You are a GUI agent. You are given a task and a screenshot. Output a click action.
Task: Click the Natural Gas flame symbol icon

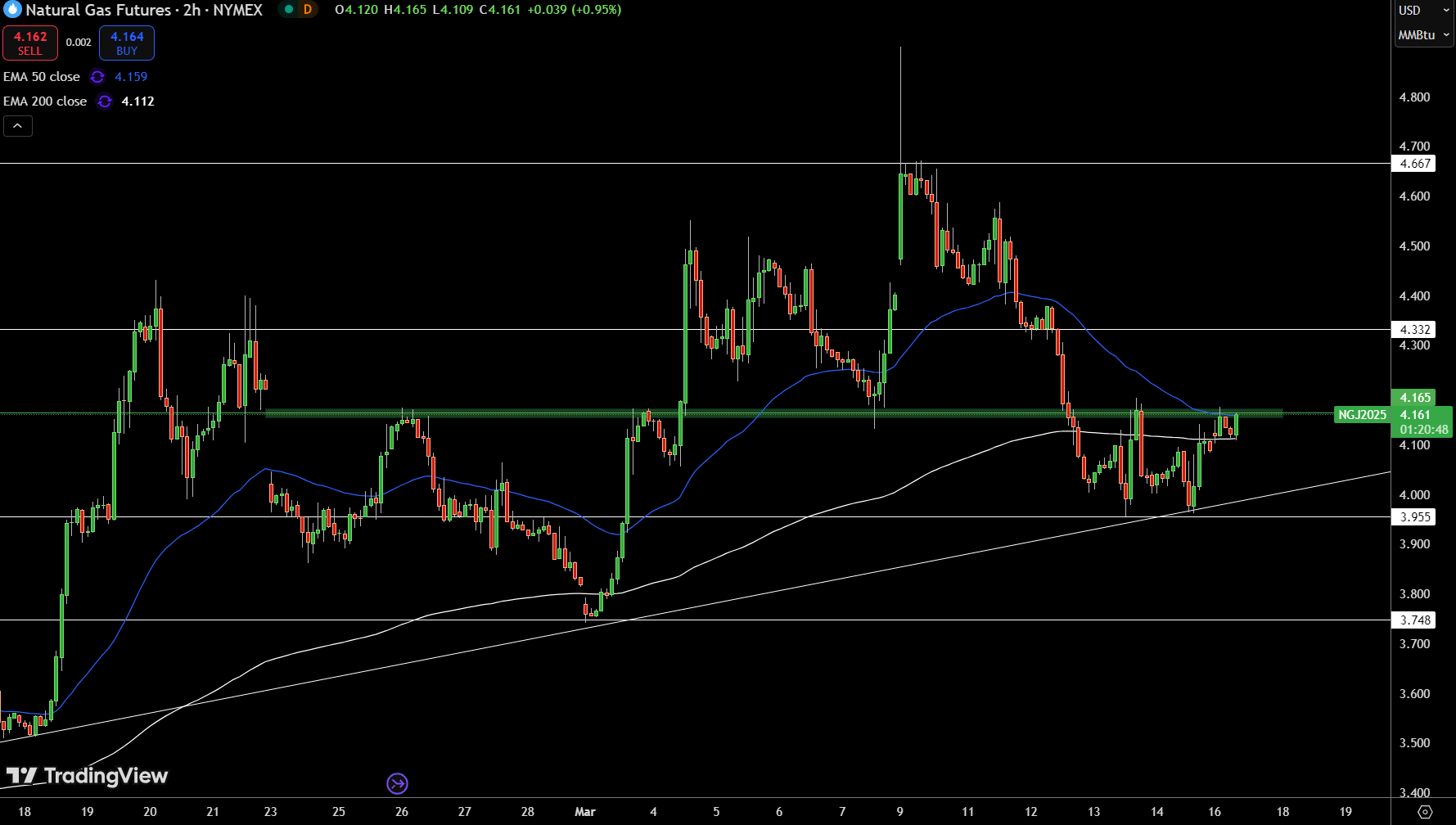click(x=12, y=10)
